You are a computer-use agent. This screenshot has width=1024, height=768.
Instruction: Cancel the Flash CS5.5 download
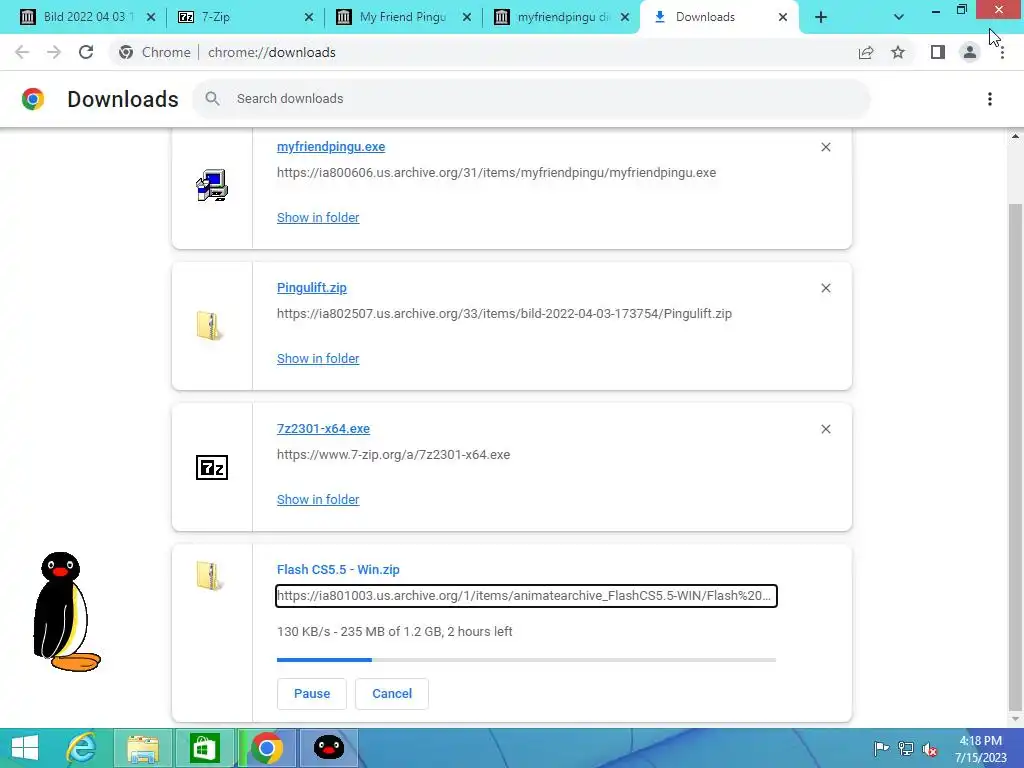(x=392, y=694)
